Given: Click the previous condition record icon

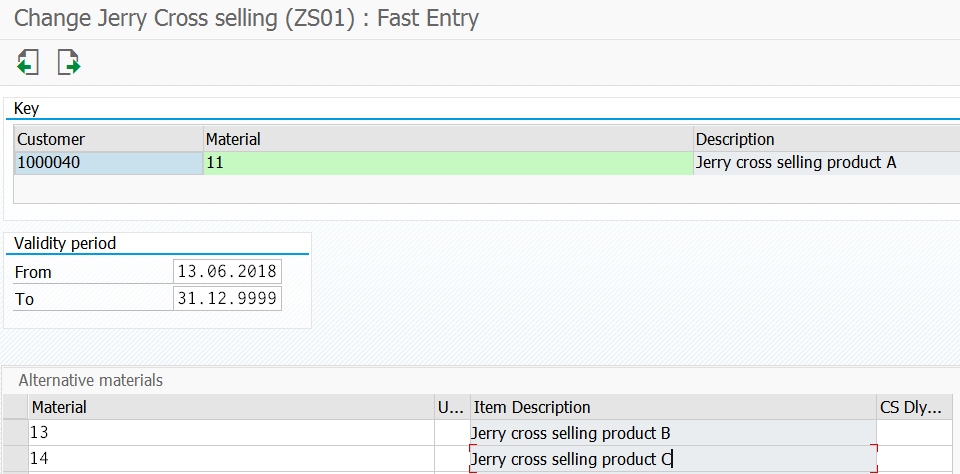Looking at the screenshot, I should pyautogui.click(x=28, y=62).
